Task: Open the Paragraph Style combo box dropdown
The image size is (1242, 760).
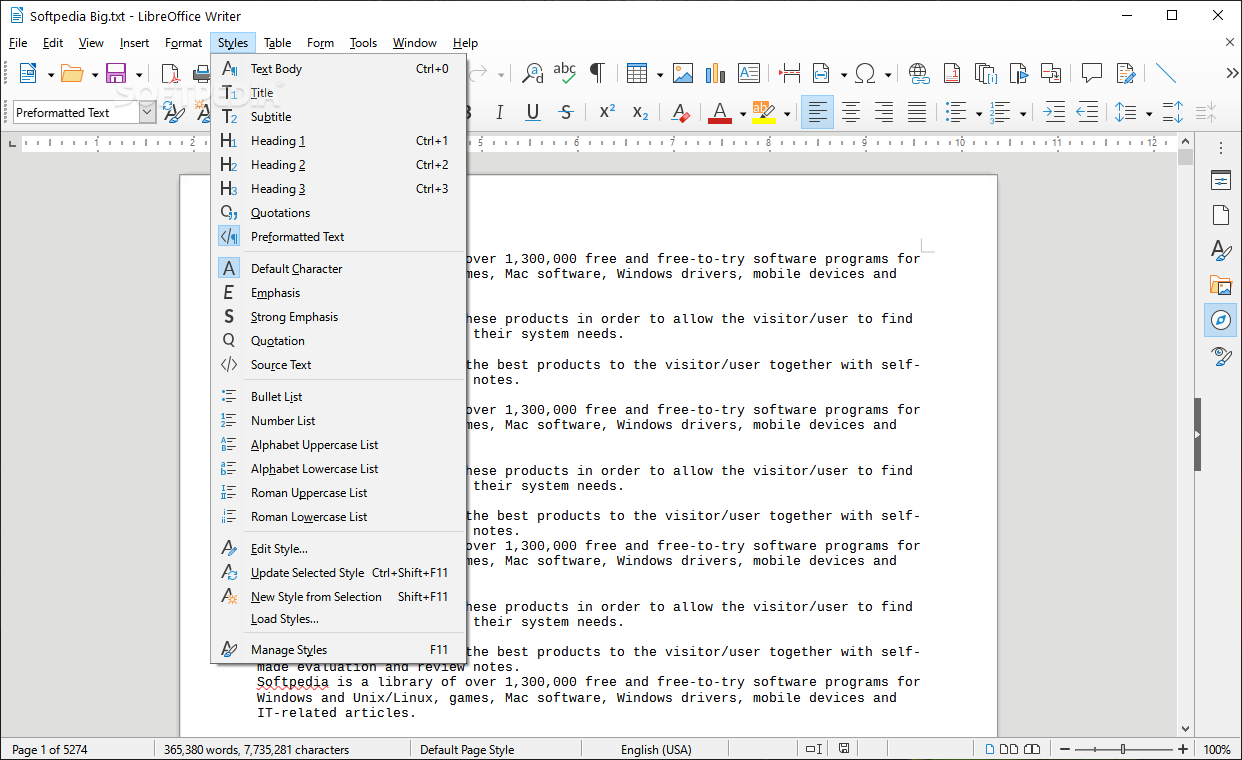Action: click(x=147, y=113)
